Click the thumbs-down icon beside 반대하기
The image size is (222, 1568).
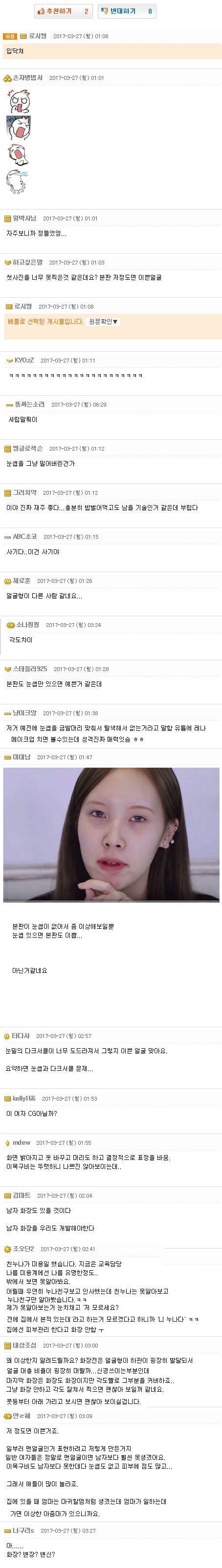click(x=104, y=11)
